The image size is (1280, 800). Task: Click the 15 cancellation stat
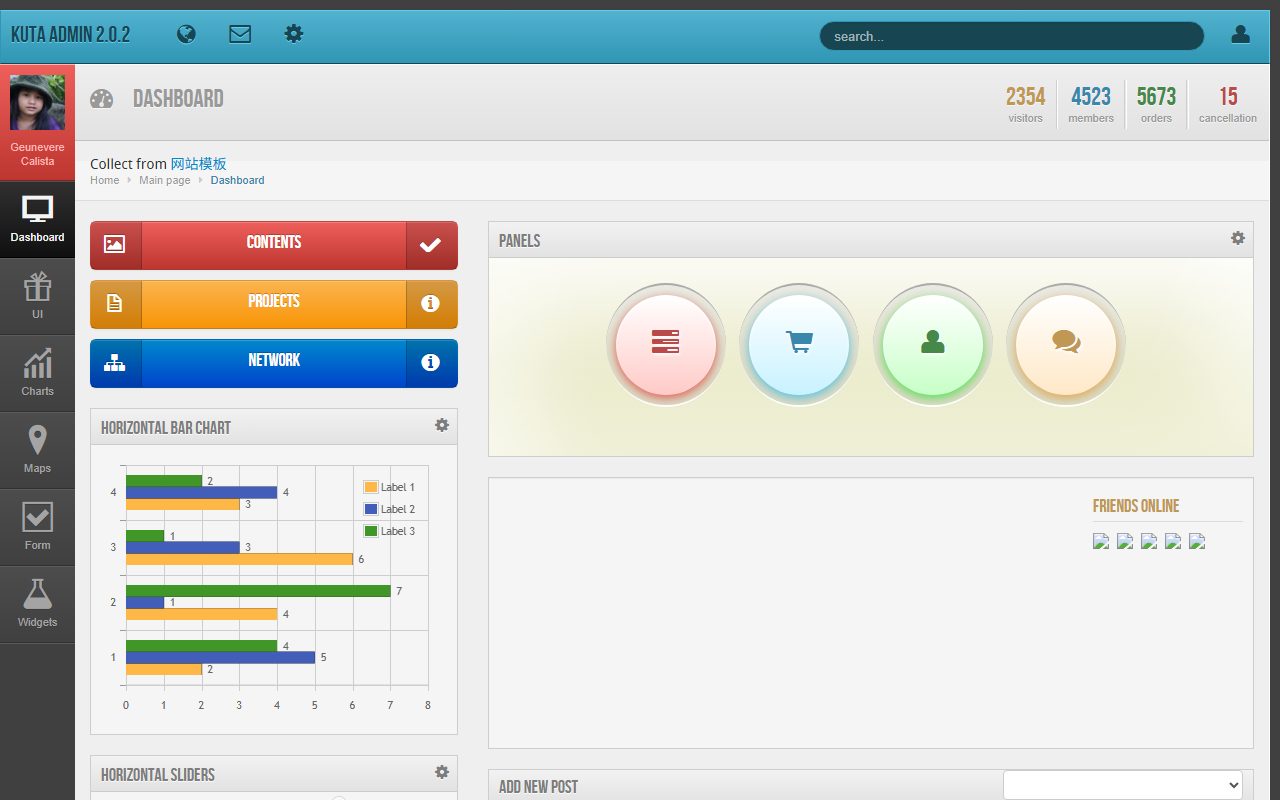[x=1228, y=104]
